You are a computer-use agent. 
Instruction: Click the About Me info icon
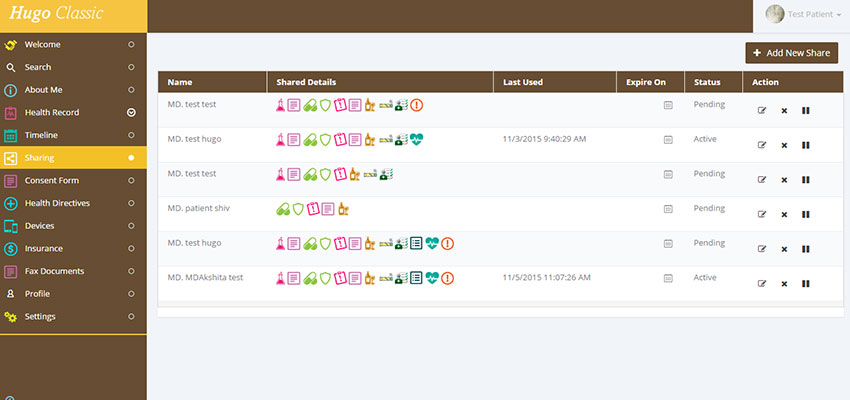click(11, 91)
